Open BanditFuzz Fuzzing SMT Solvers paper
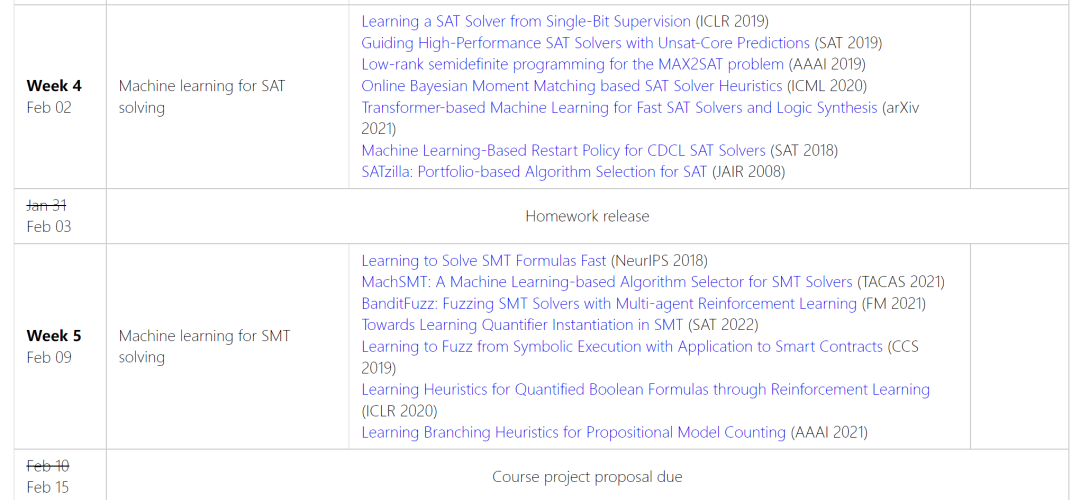The image size is (1080, 500). 609,303
